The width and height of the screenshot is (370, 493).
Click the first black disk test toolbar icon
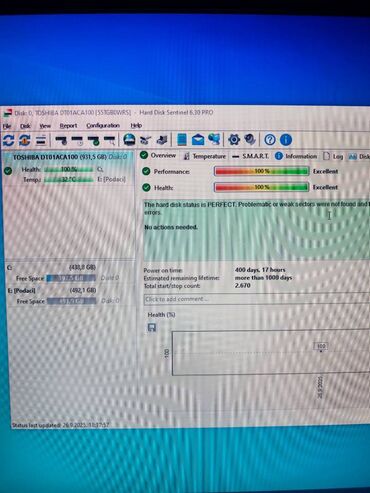tap(61, 140)
